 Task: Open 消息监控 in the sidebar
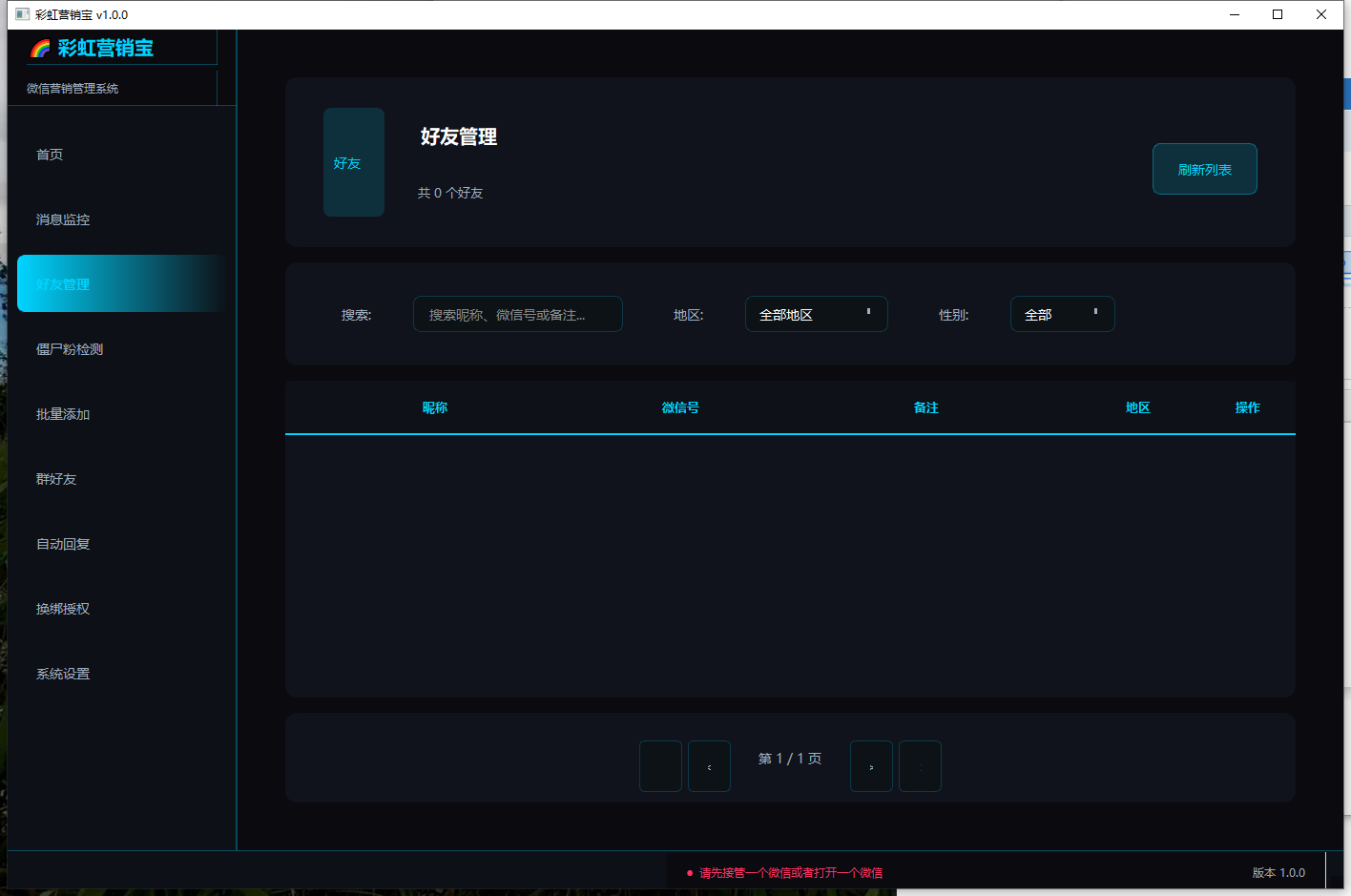tap(122, 219)
